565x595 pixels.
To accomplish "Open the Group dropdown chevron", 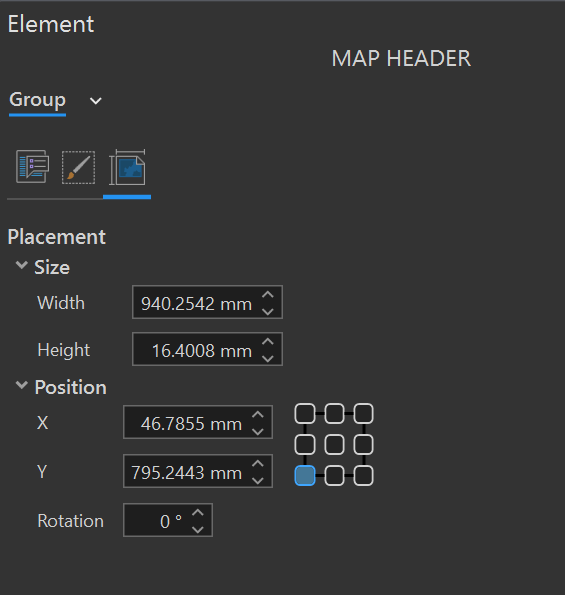I will [96, 101].
